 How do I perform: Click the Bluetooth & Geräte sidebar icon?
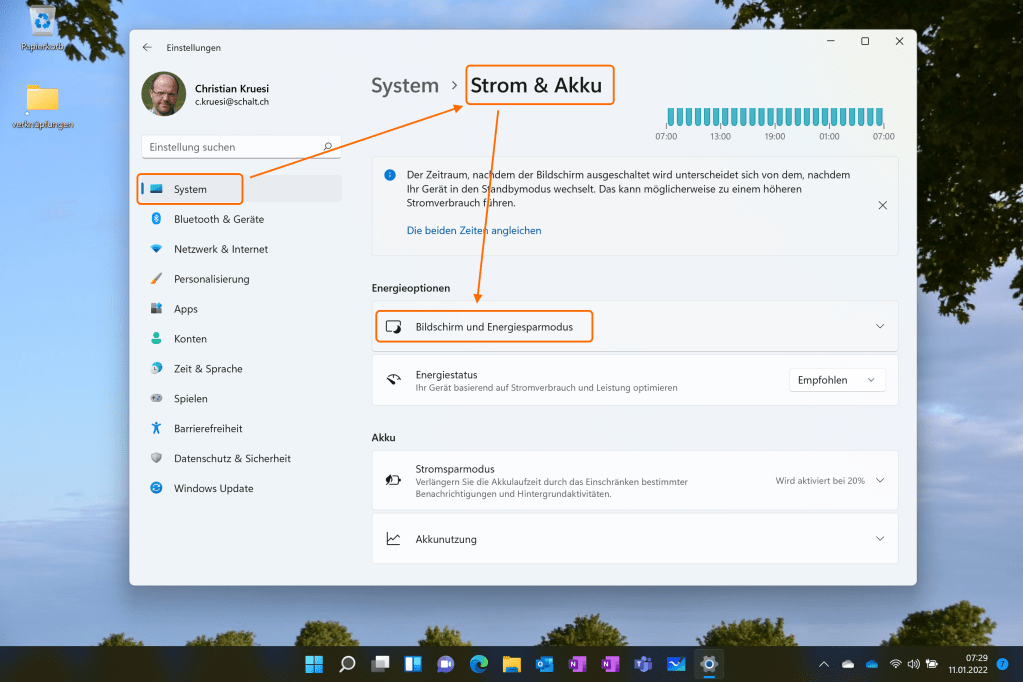pos(156,219)
